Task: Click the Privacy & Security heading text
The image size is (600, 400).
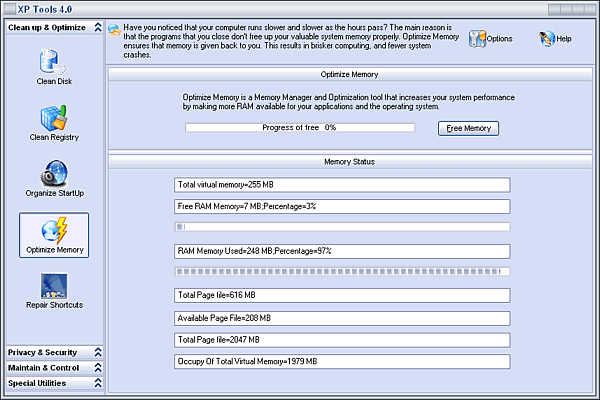Action: coord(42,352)
